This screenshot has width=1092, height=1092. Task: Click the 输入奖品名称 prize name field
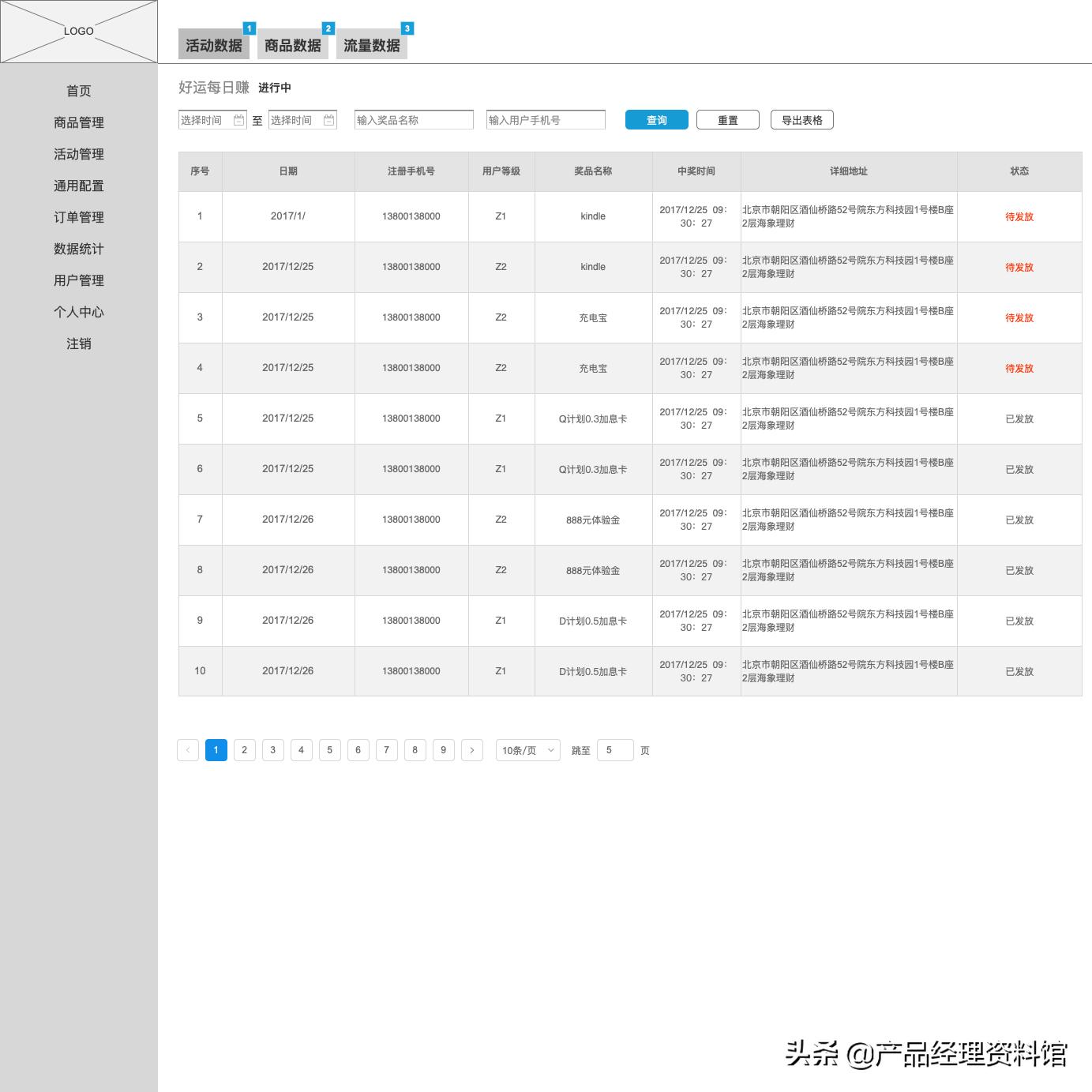coord(413,119)
